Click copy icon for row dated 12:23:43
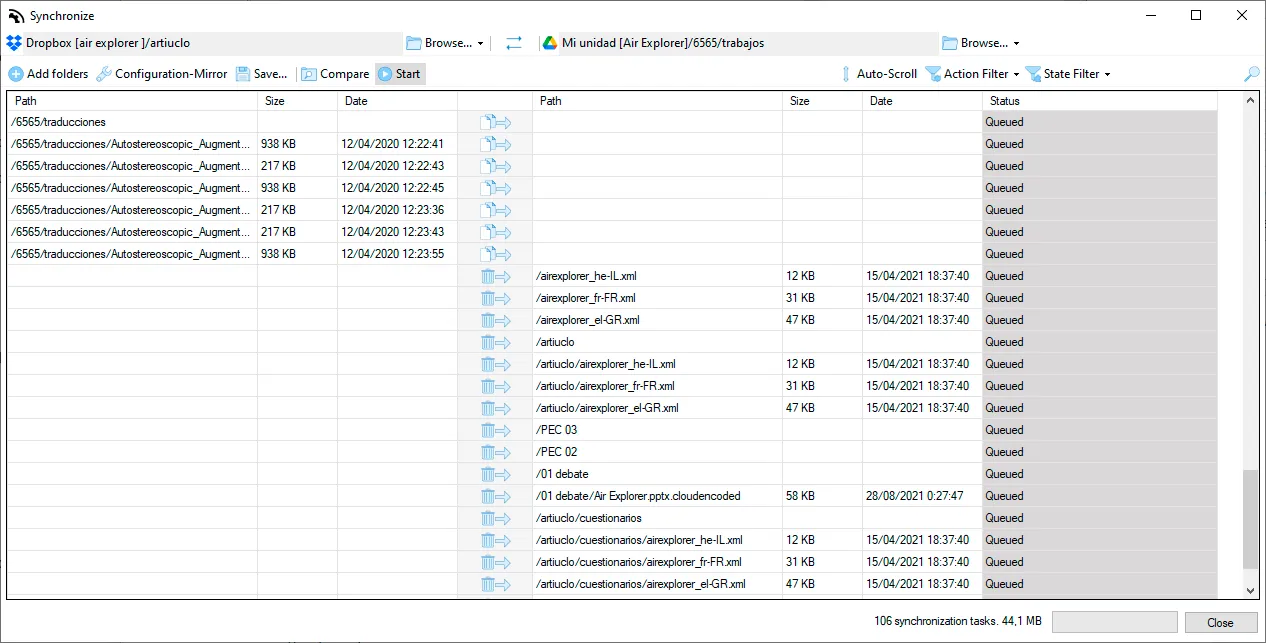 click(x=495, y=232)
